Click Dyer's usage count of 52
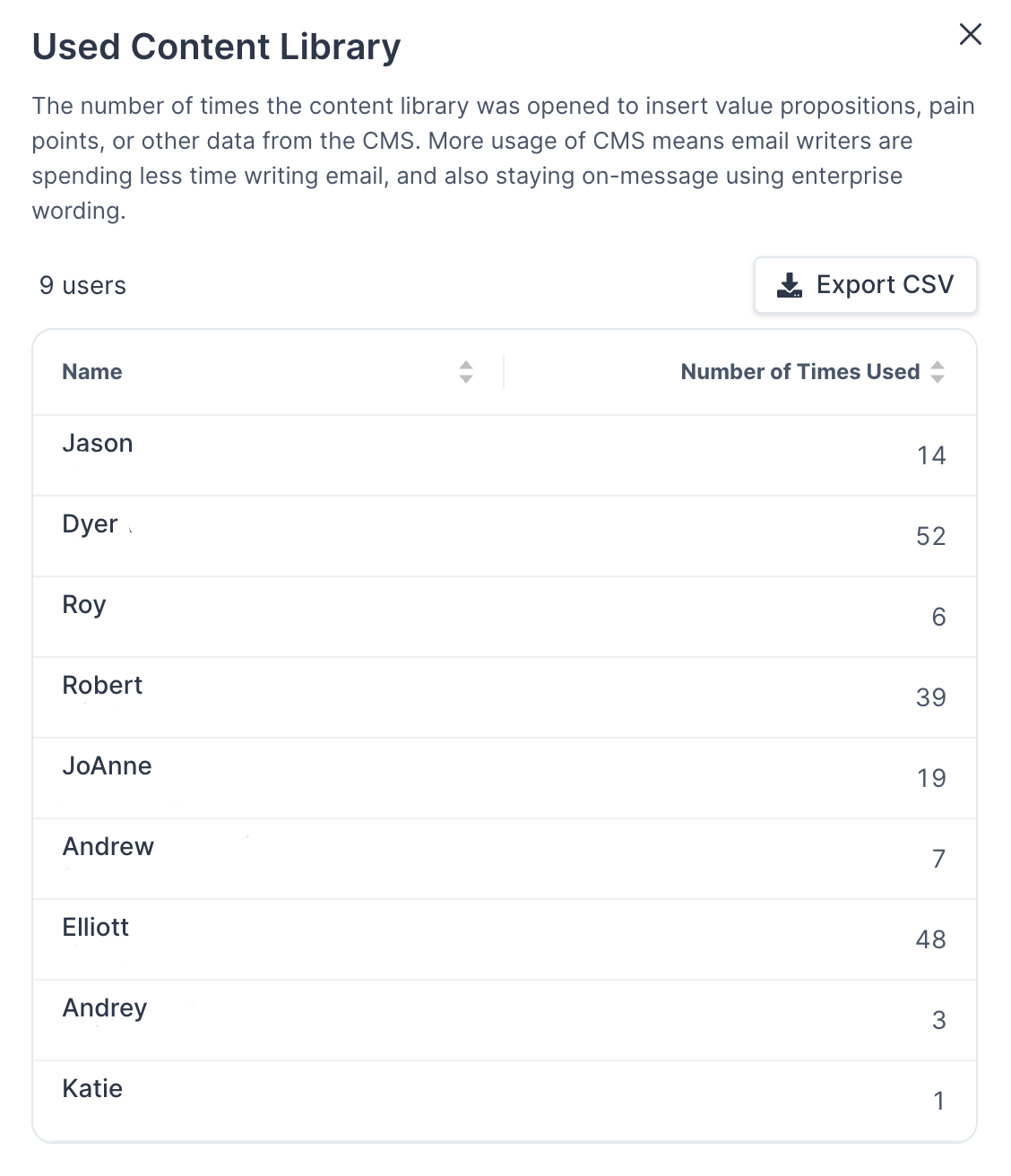This screenshot has width=1011, height=1176. (x=931, y=536)
